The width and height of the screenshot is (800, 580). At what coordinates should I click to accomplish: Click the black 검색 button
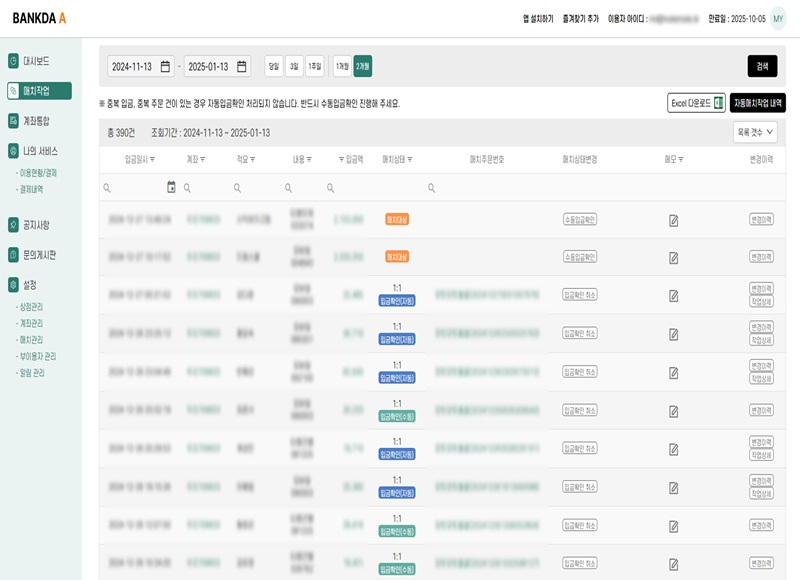point(762,66)
